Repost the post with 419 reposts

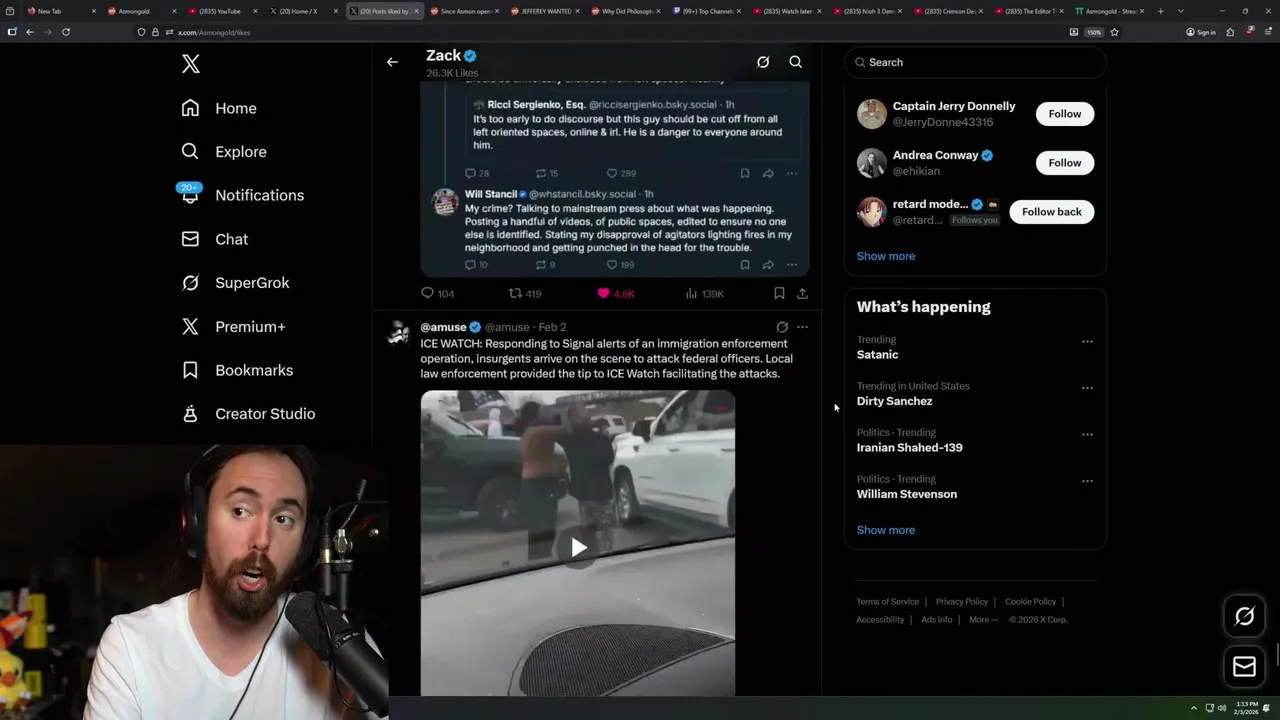coord(525,293)
